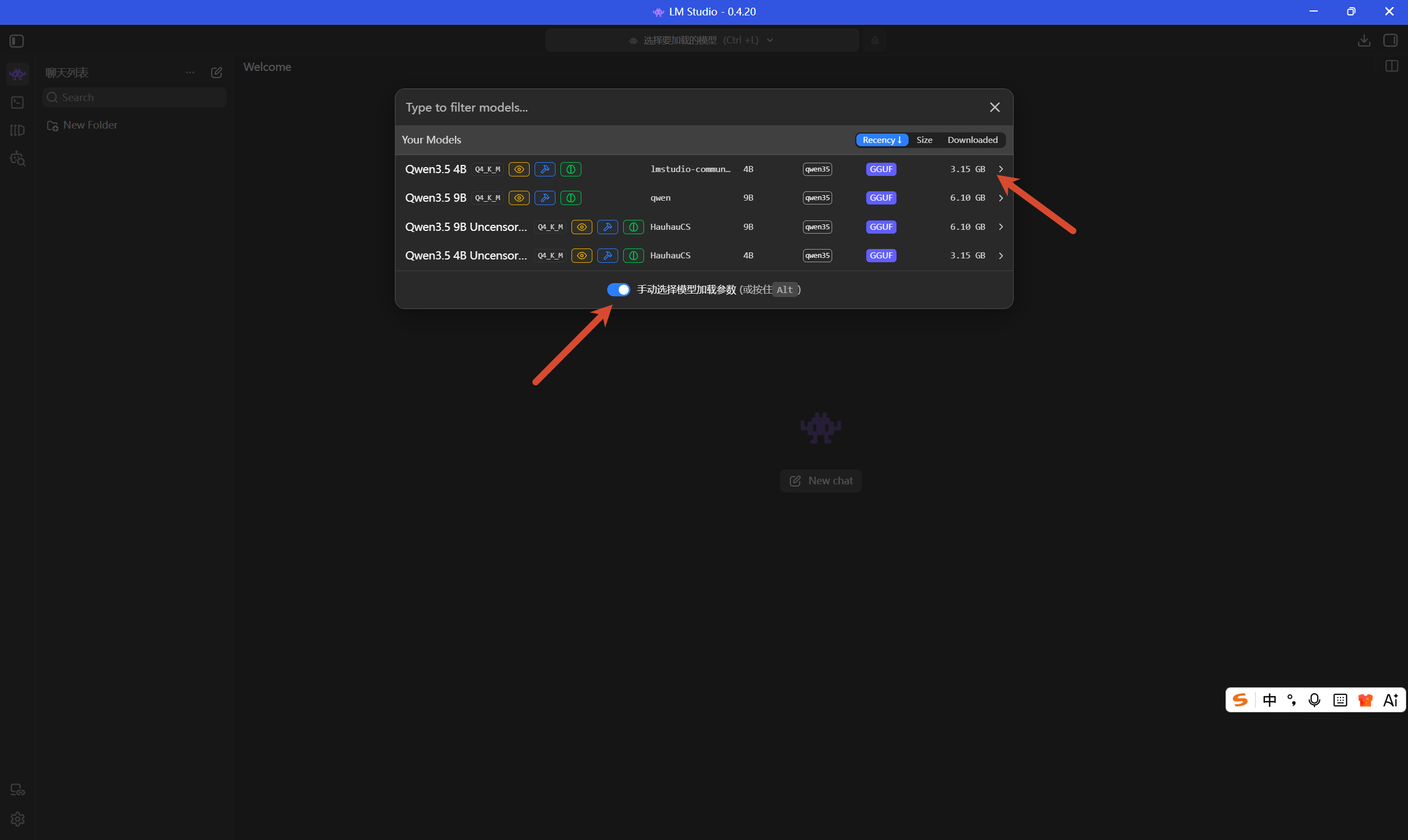Open the remote link icon above settings

click(x=18, y=789)
